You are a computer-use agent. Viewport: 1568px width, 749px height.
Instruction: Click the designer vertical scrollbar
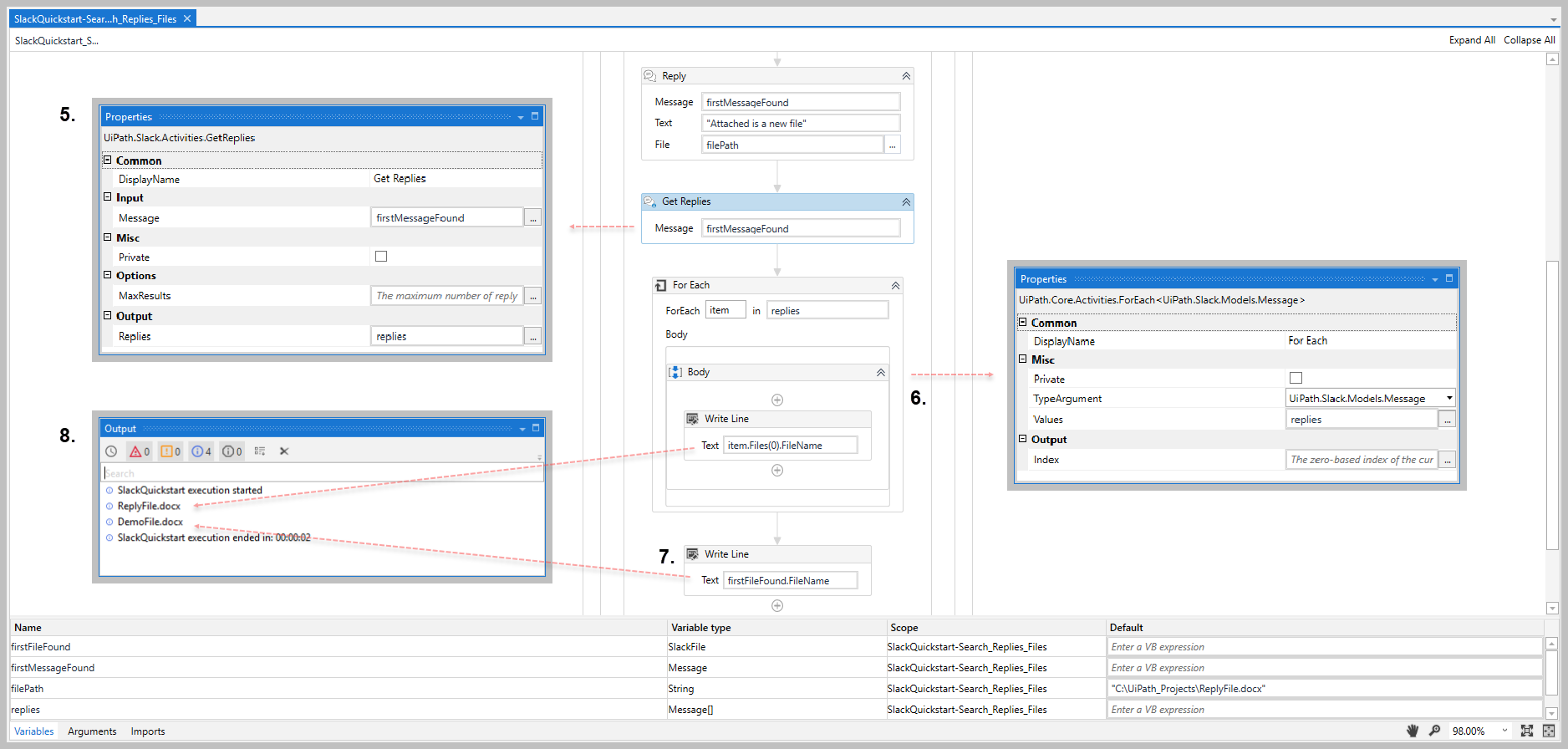pyautogui.click(x=1552, y=405)
